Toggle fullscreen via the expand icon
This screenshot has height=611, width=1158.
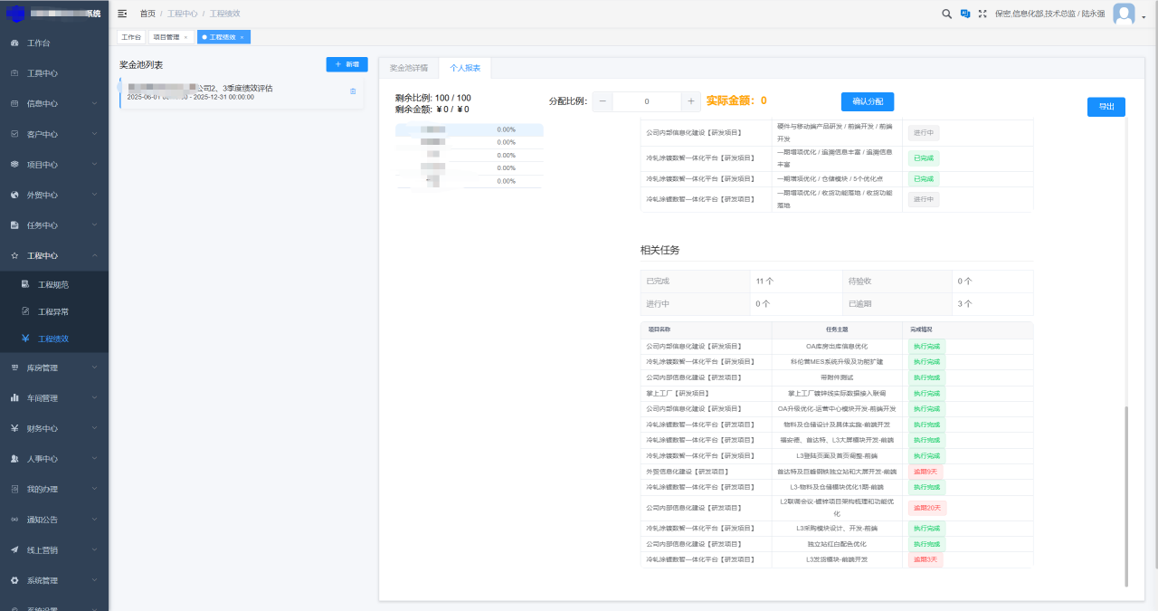pyautogui.click(x=982, y=14)
